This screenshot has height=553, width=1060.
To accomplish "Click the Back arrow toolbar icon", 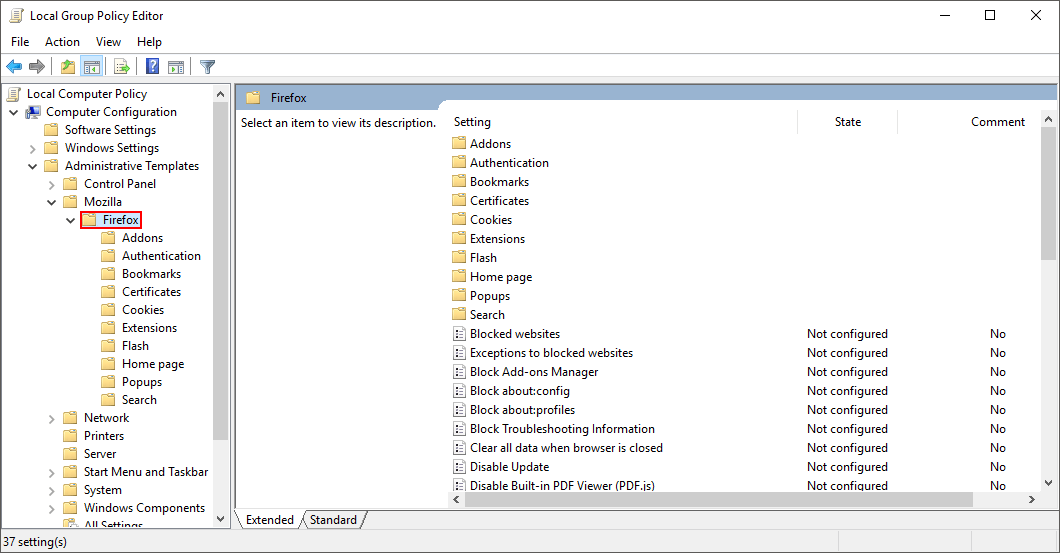I will click(x=14, y=66).
